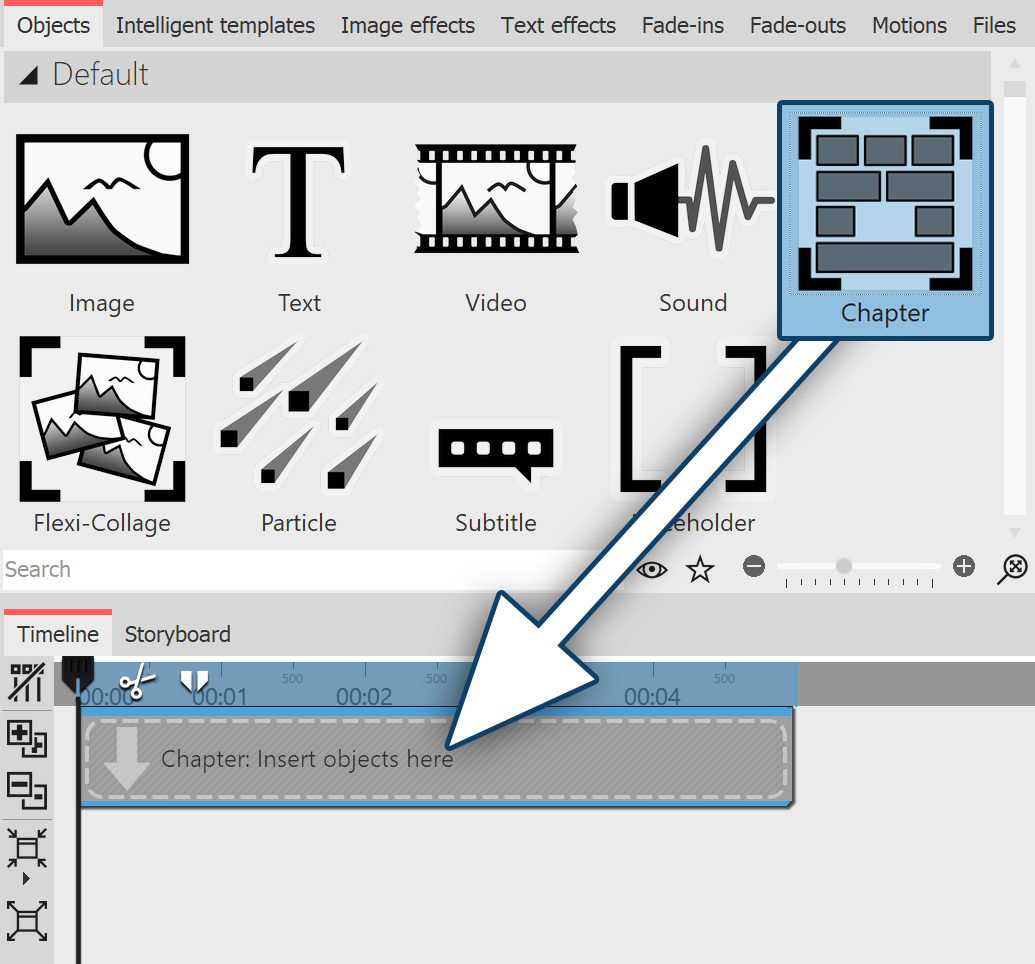Click the zoom-out minus button beside slider

(754, 567)
